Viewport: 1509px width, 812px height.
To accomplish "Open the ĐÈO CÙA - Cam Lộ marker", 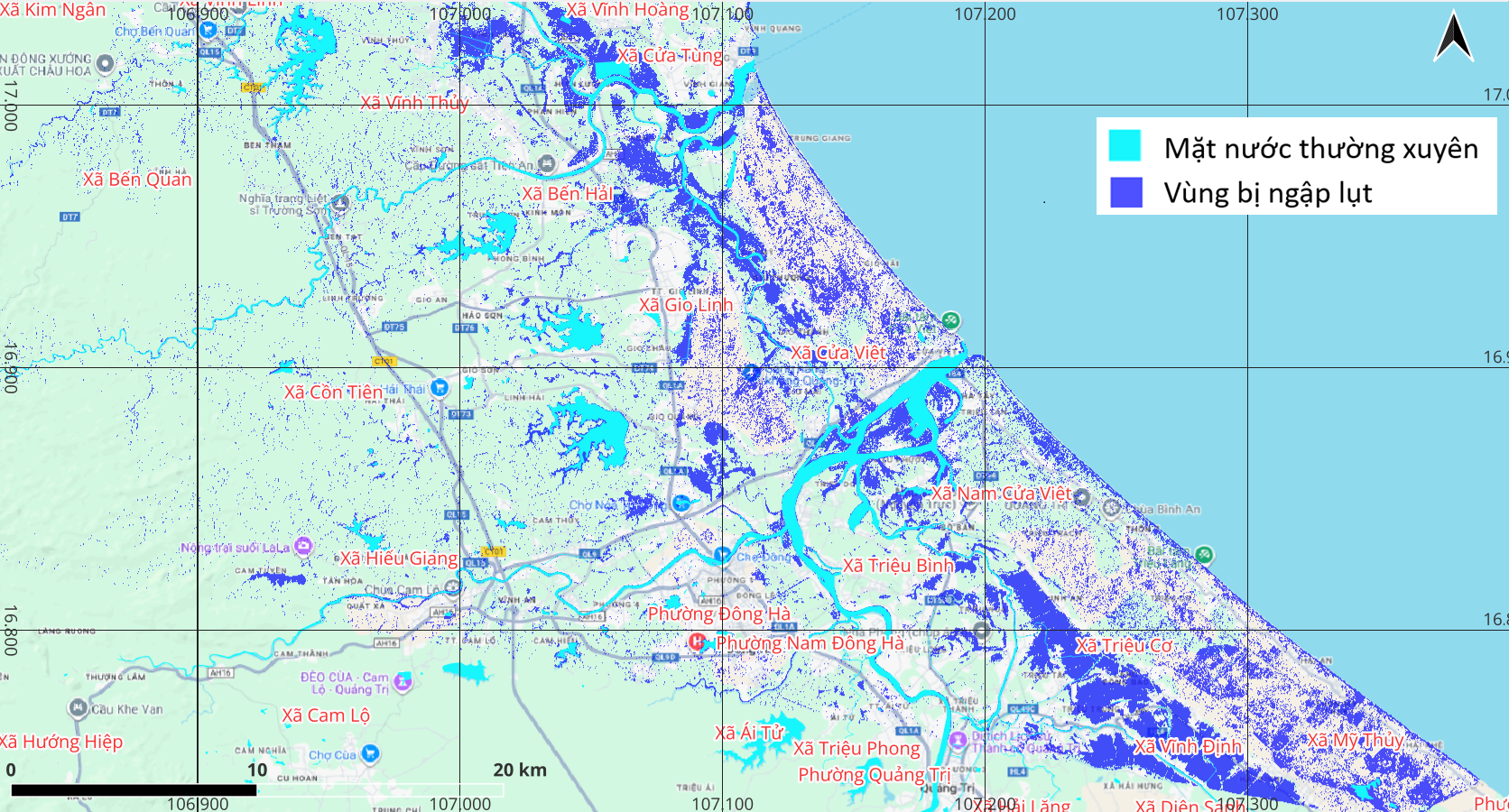I will 403,681.
